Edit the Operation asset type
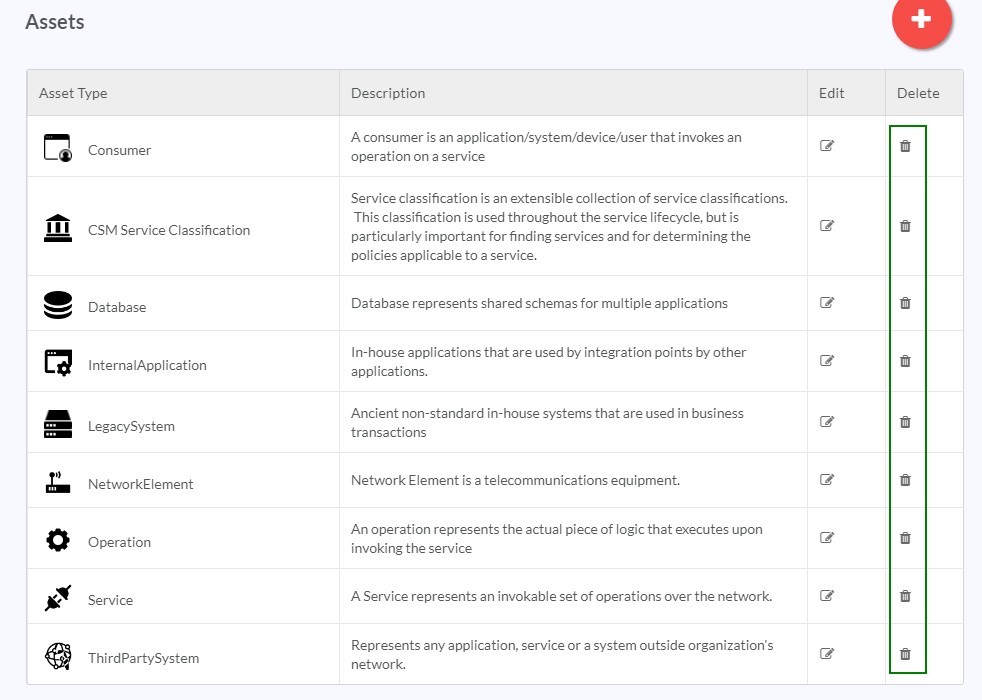 (827, 538)
